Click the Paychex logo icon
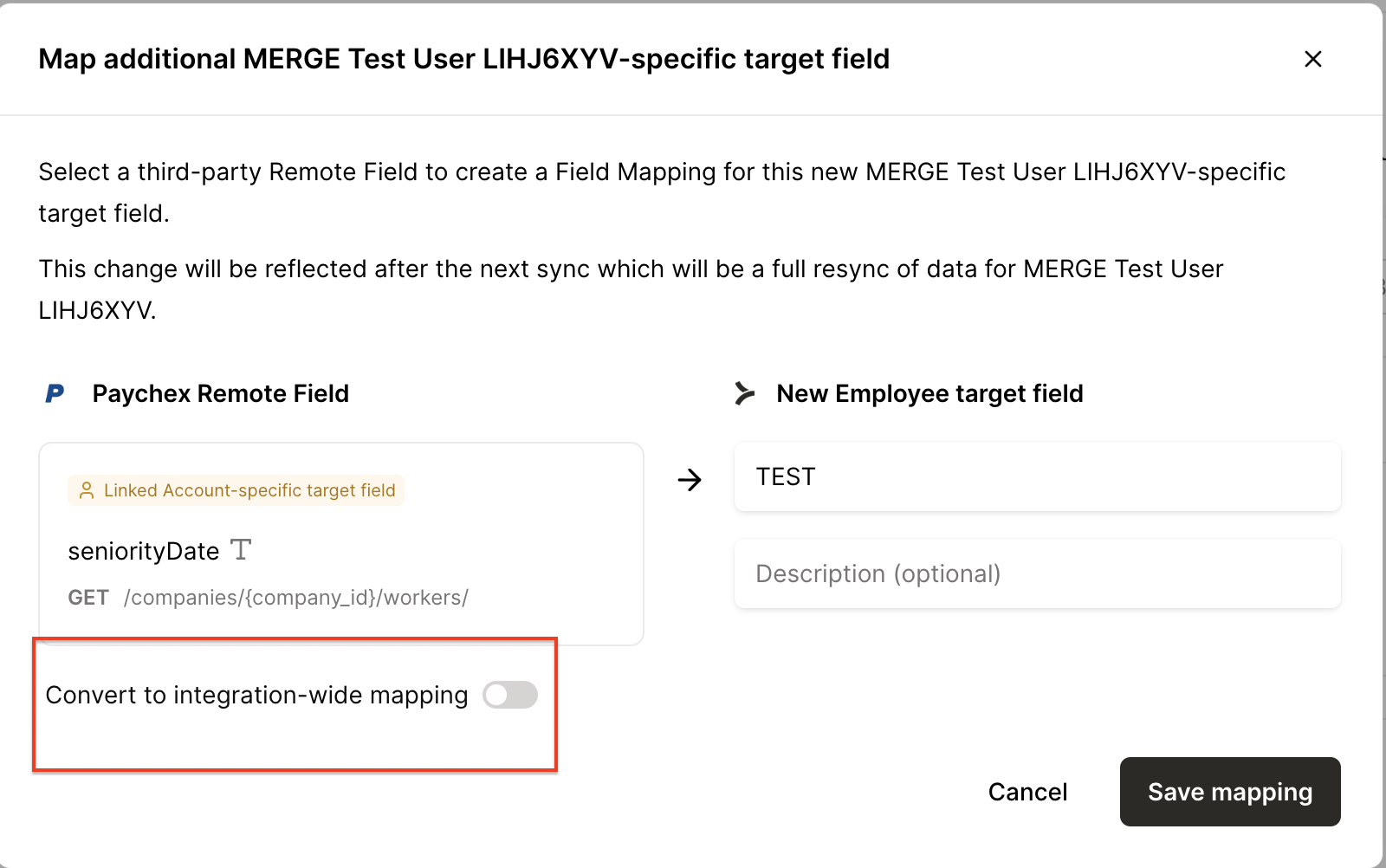This screenshot has height=868, width=1386. [55, 394]
